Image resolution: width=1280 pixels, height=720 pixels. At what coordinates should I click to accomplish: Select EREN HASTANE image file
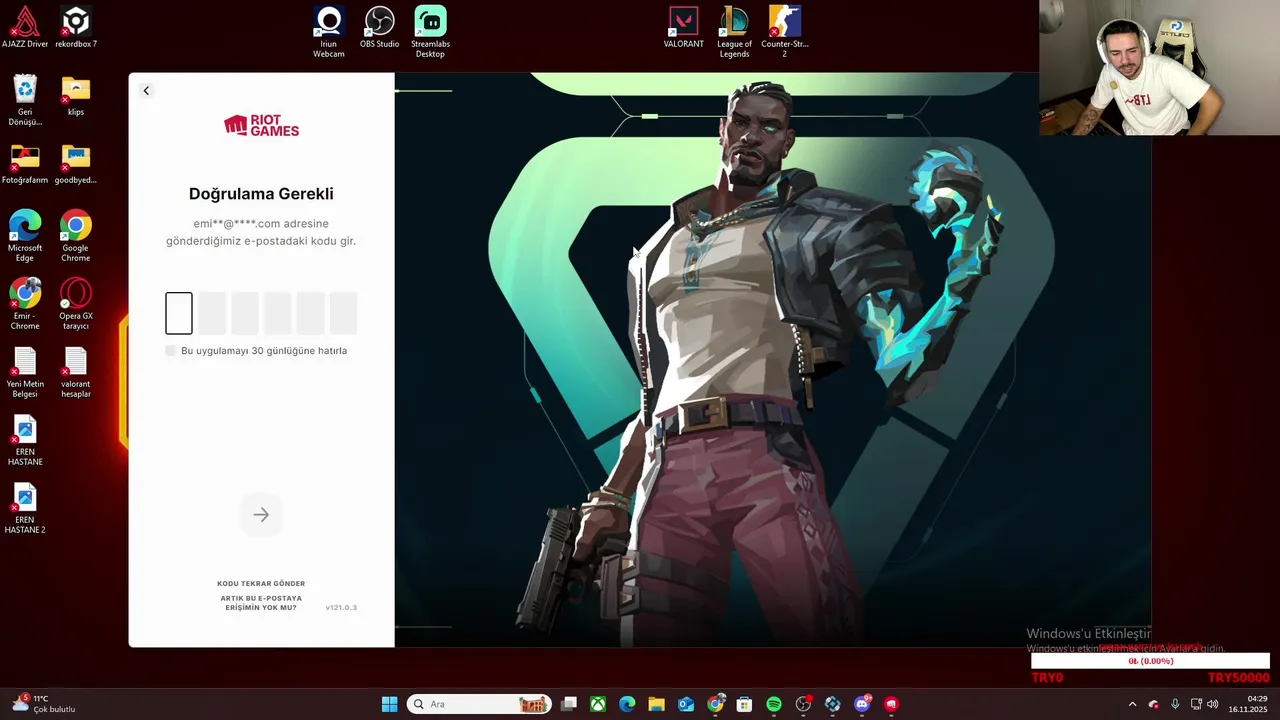[x=25, y=440]
